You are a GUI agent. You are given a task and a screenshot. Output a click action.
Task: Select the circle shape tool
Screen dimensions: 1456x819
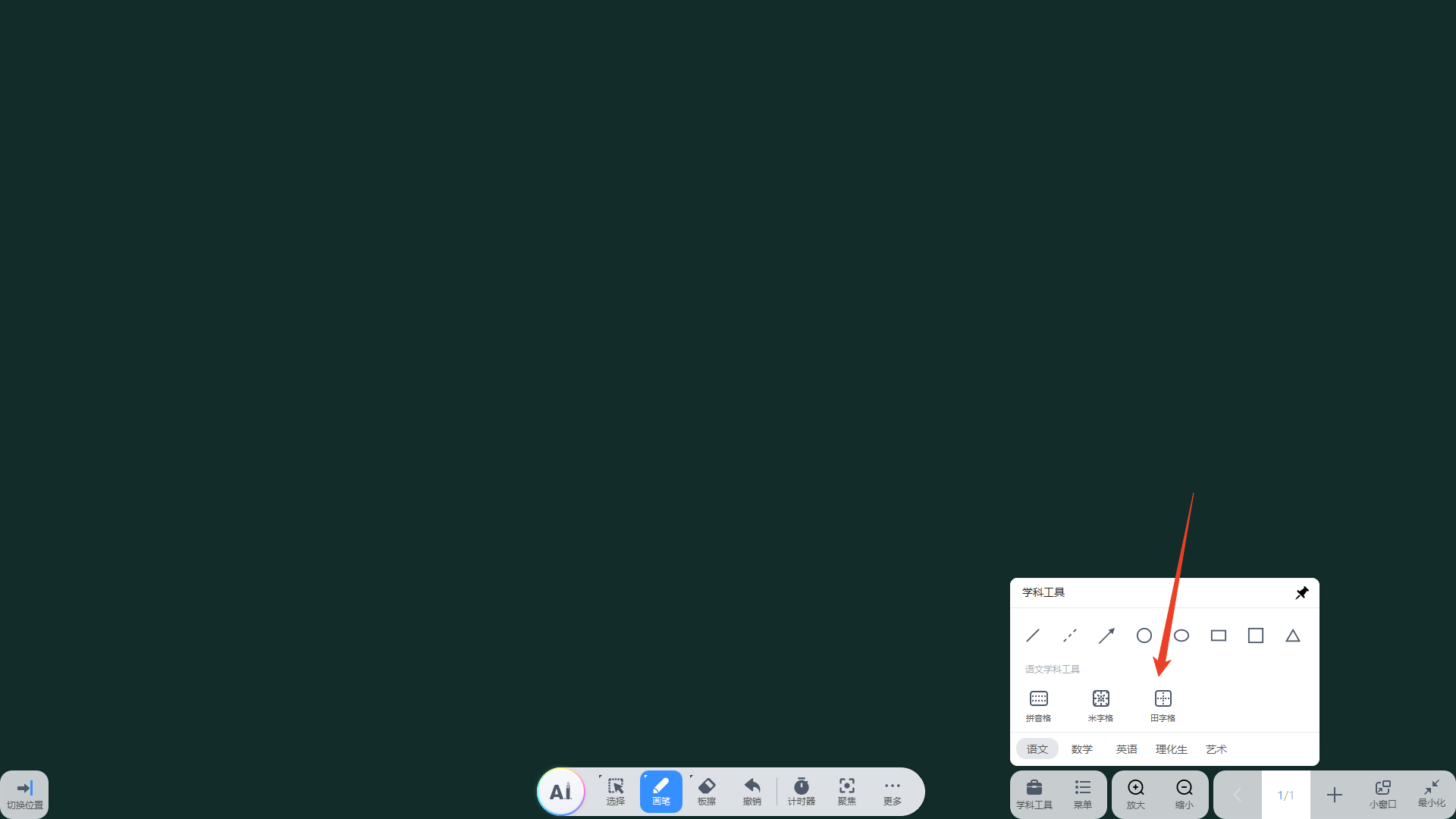coord(1144,635)
